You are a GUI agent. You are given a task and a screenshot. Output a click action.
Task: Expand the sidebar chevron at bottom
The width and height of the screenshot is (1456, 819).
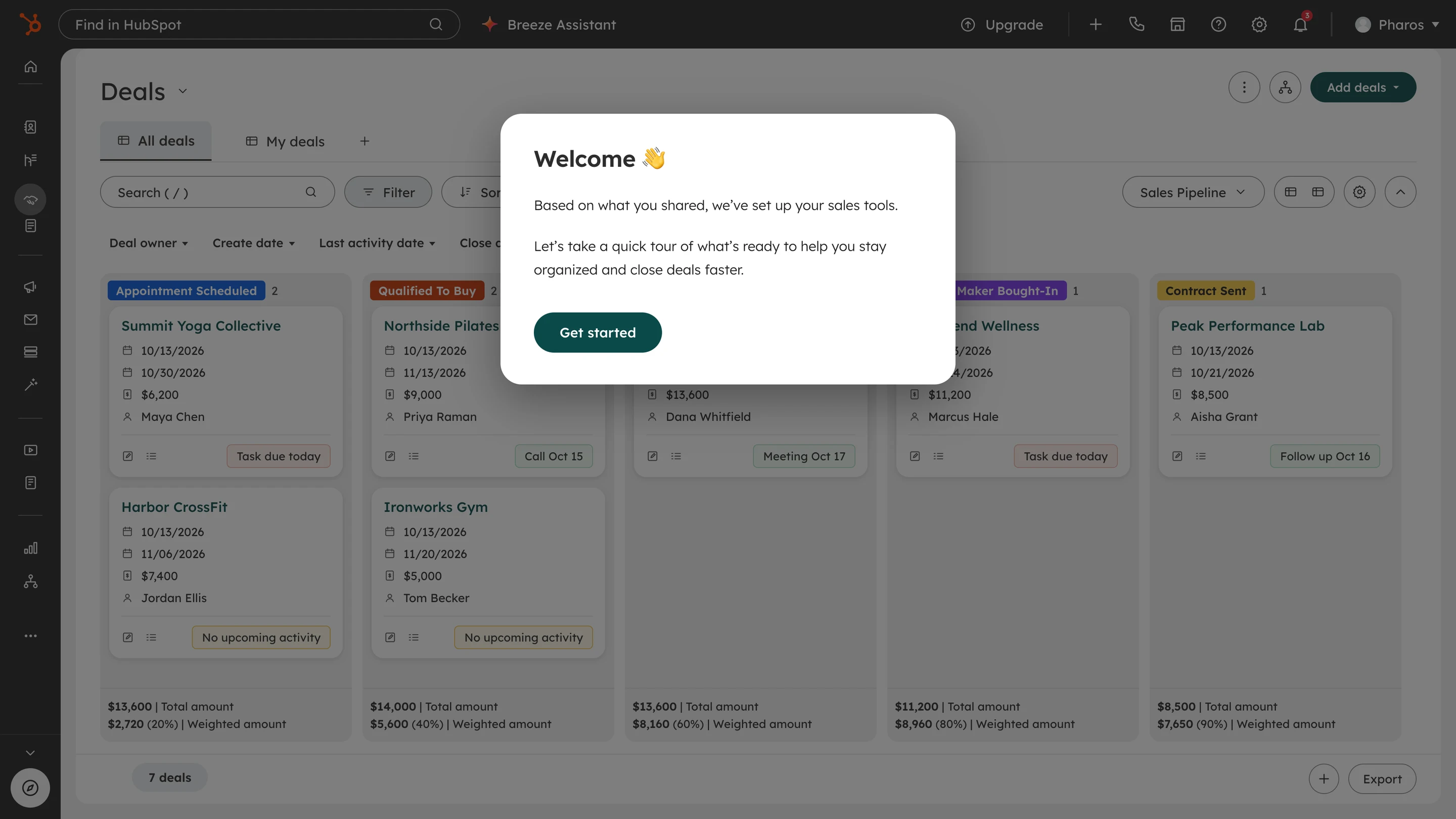pos(30,752)
